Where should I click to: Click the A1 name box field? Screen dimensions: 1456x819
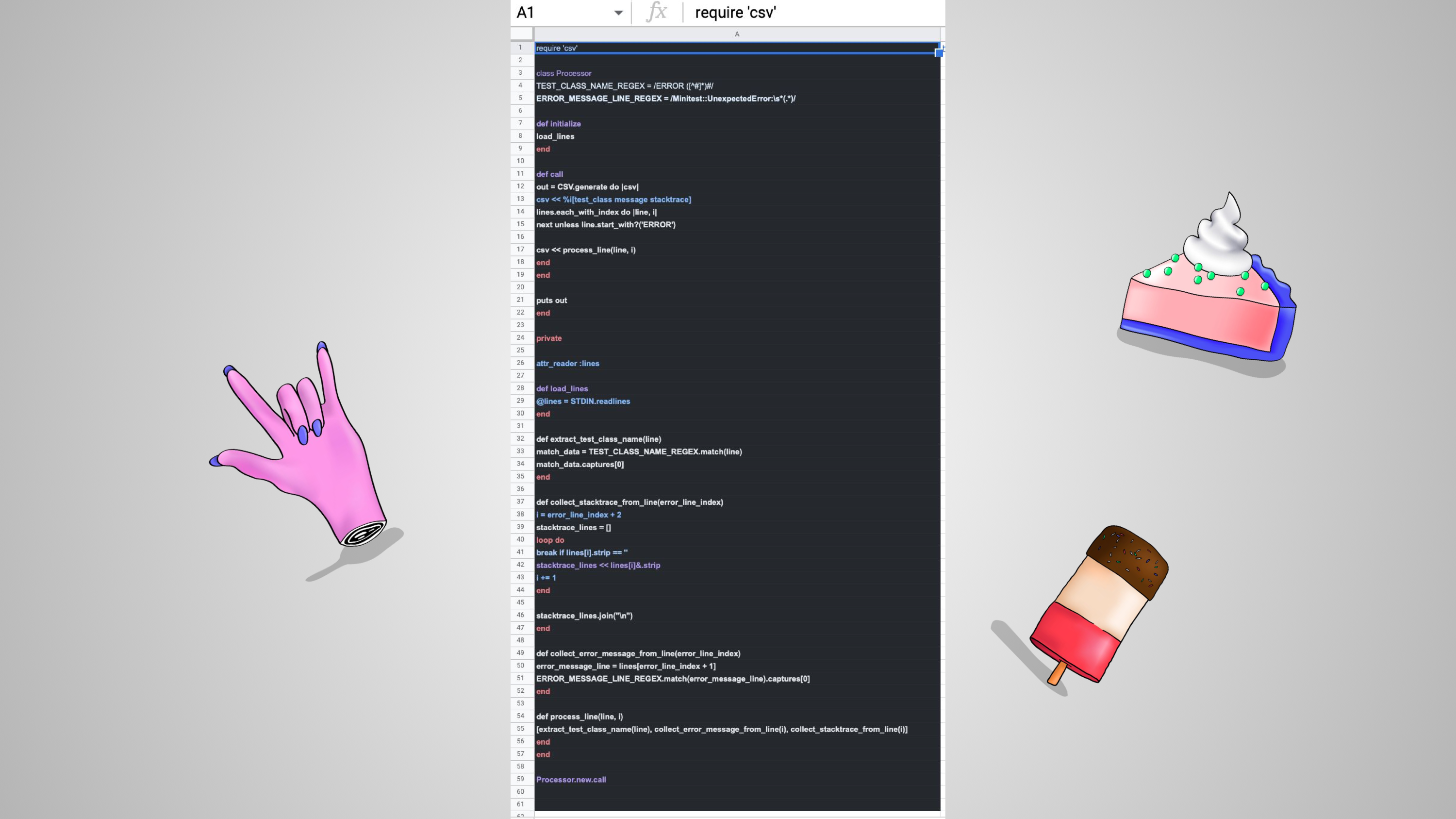[570, 13]
